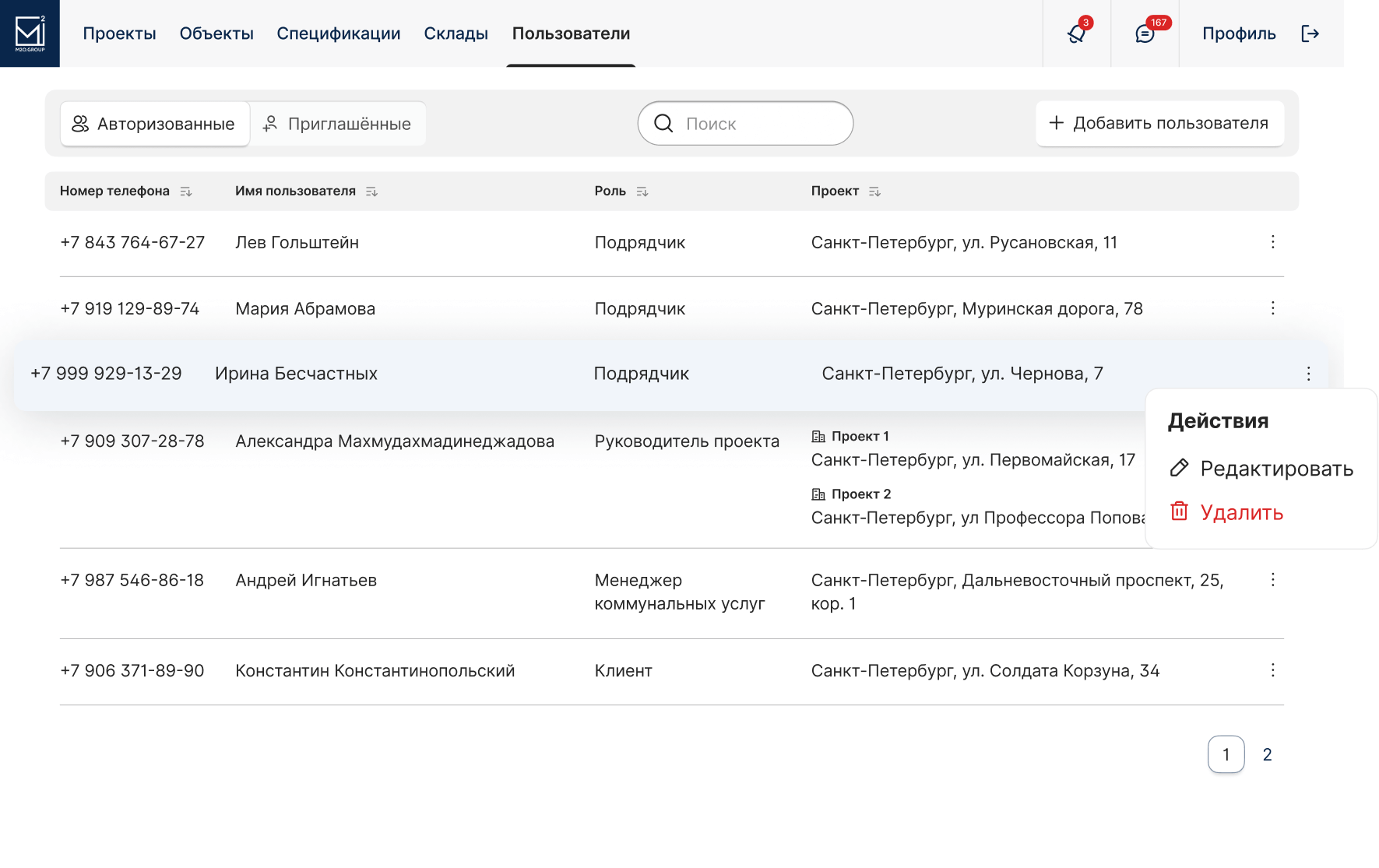Select phone +7 987 546-86-18
The height and width of the screenshot is (868, 1379).
(x=132, y=581)
